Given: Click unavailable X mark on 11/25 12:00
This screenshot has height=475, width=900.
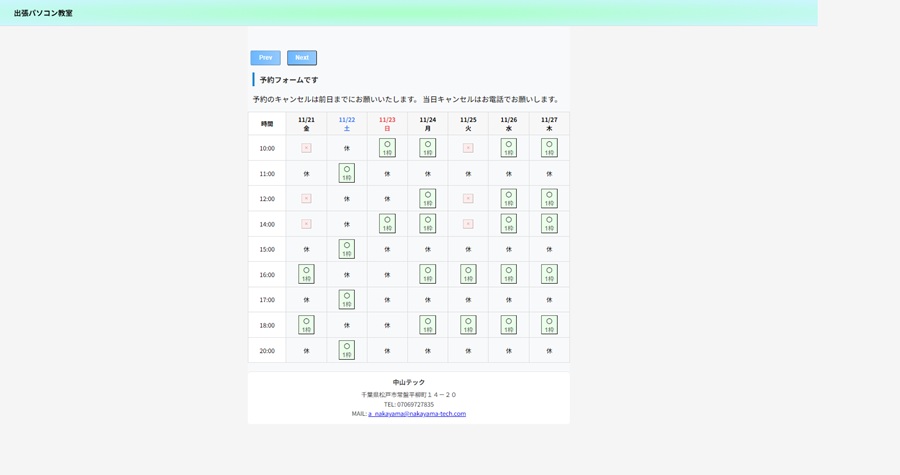Looking at the screenshot, I should [468, 199].
